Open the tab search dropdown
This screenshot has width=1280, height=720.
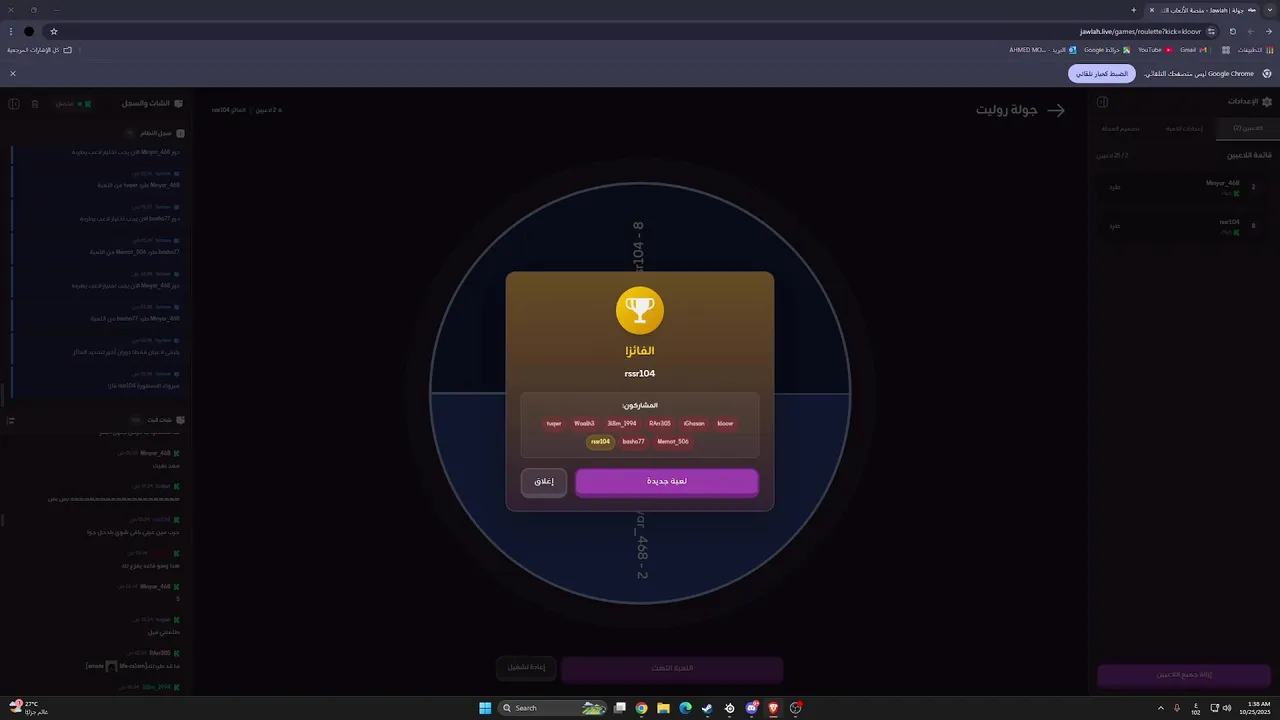point(1269,10)
